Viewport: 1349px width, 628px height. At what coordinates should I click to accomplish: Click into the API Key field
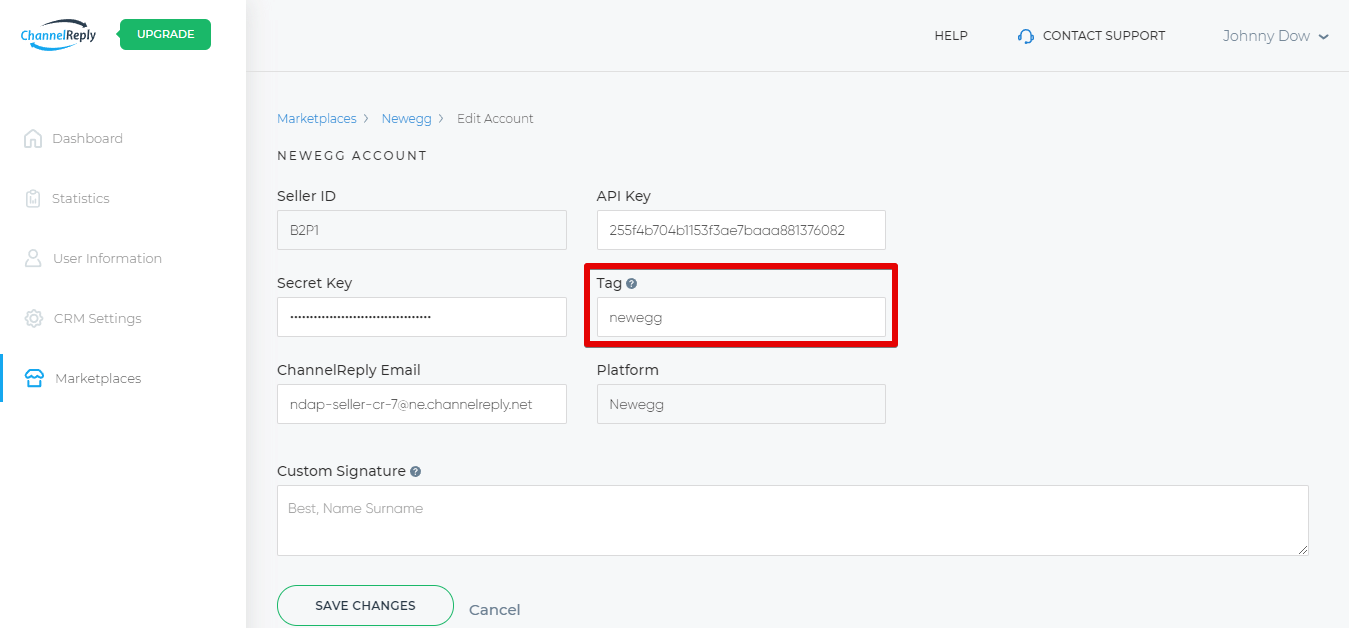[741, 230]
